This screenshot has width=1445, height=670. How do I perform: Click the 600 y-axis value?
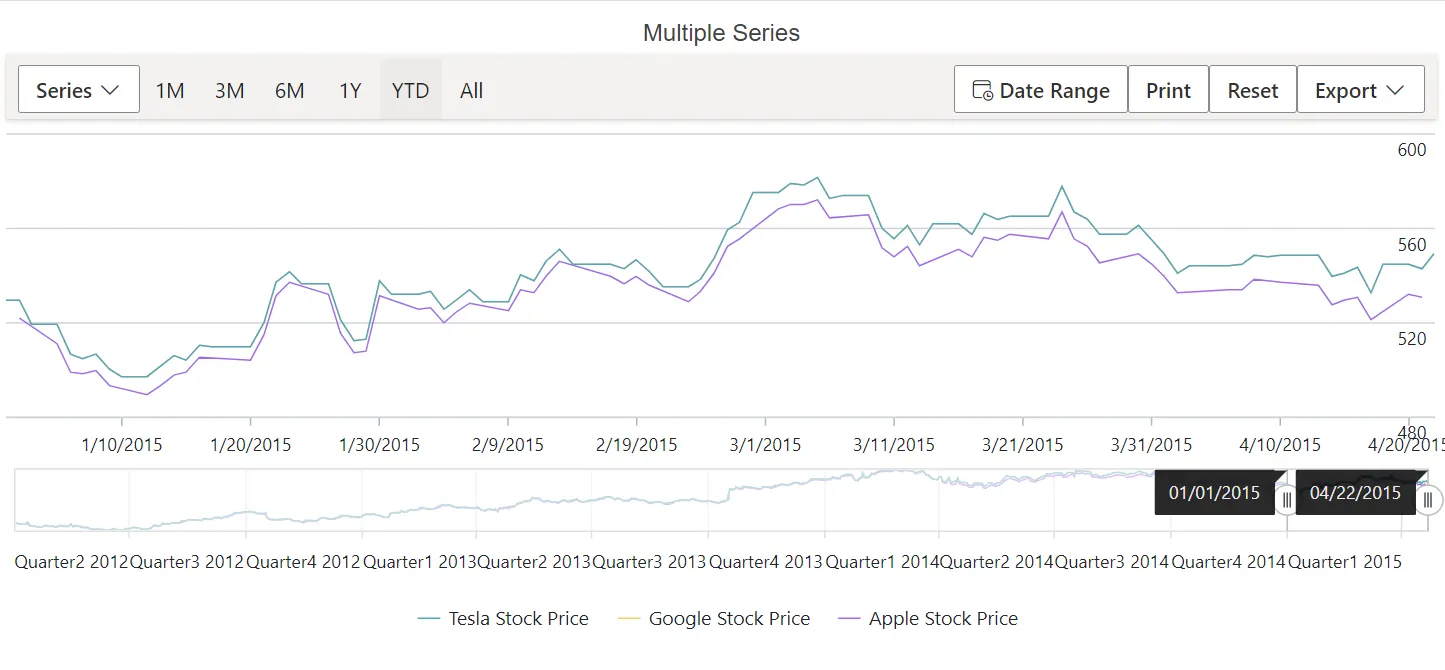pos(1412,150)
